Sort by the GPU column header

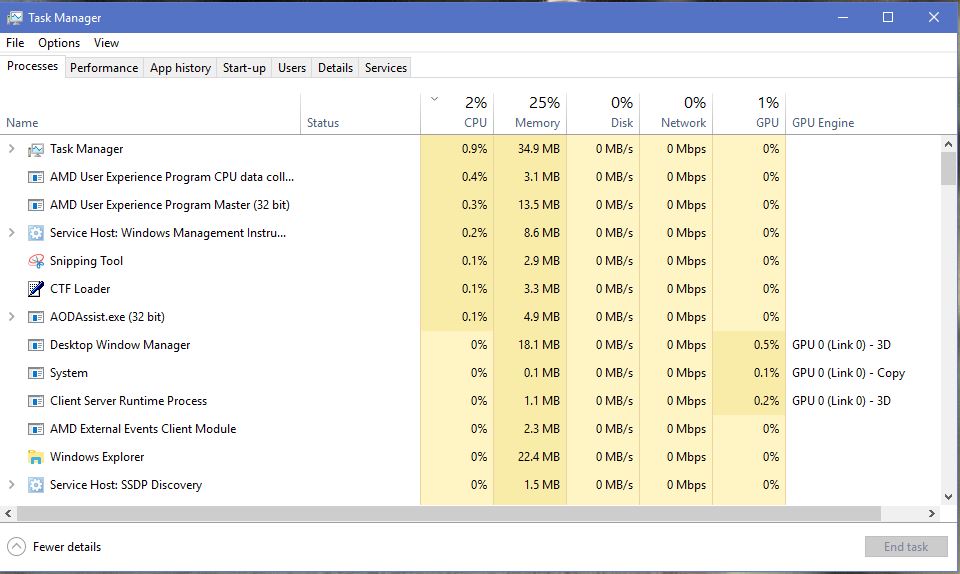749,113
